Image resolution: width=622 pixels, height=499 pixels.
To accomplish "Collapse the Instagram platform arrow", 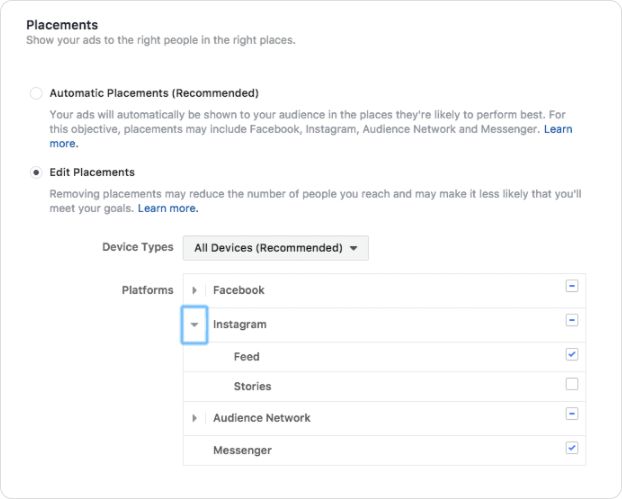I will pos(195,324).
